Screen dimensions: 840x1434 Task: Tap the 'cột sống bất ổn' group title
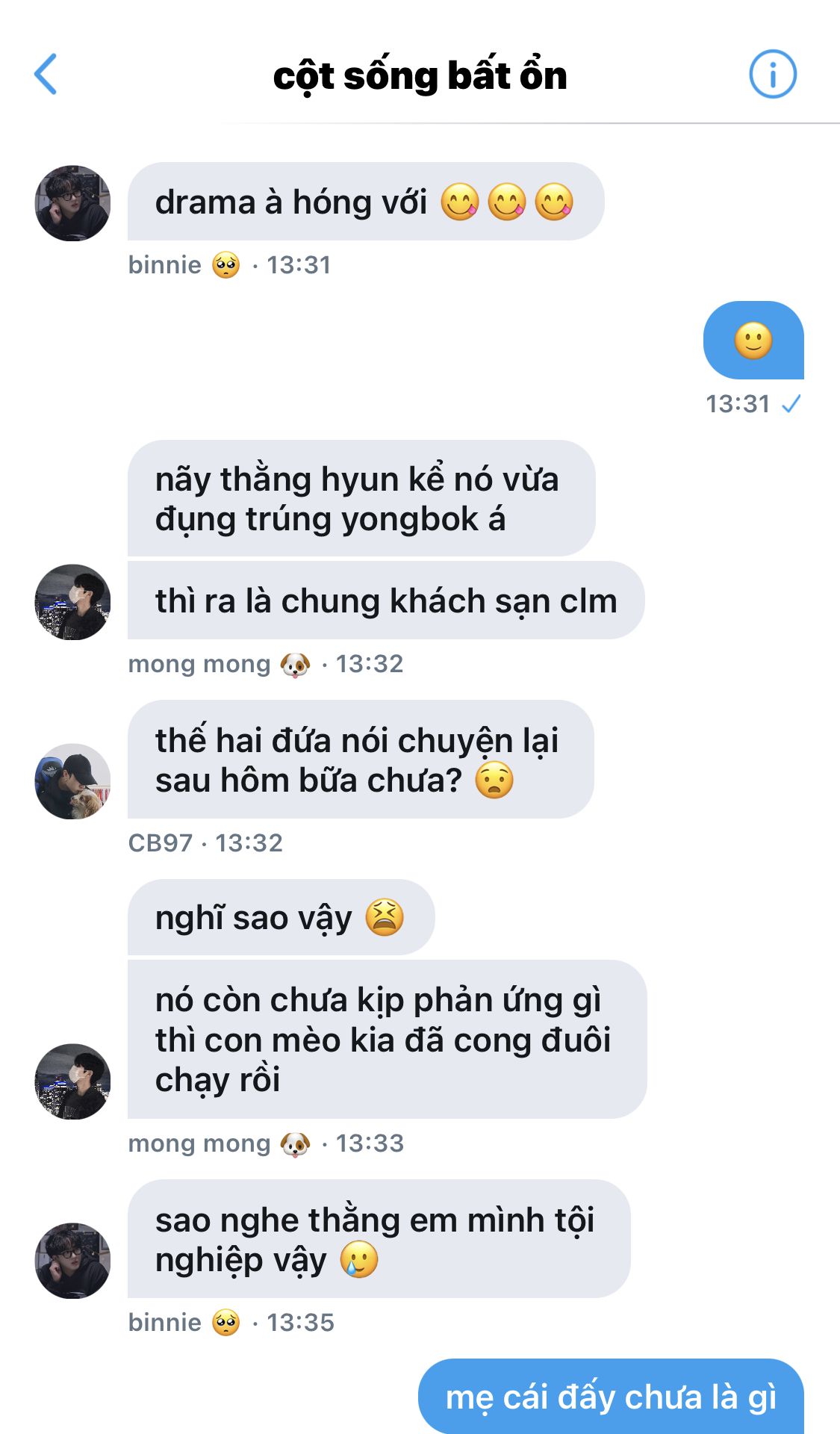tap(420, 76)
